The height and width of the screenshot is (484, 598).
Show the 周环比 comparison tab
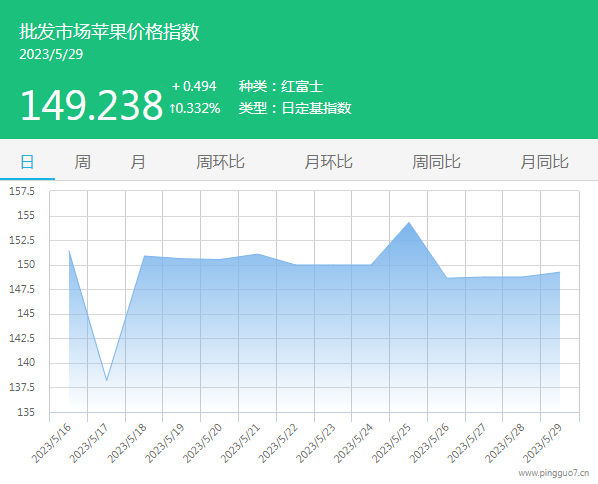(220, 162)
